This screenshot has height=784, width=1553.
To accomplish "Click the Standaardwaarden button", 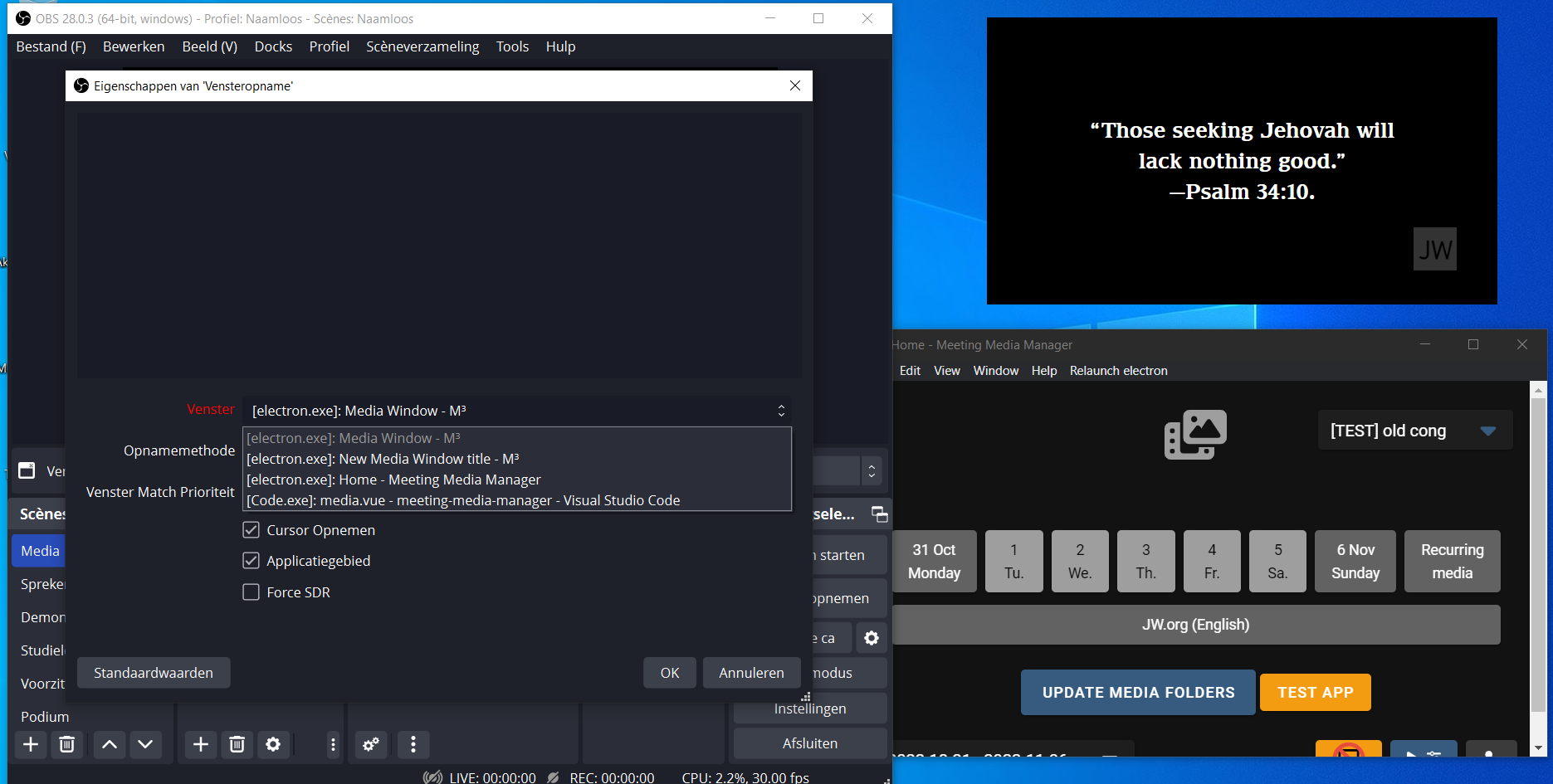I will pyautogui.click(x=153, y=672).
